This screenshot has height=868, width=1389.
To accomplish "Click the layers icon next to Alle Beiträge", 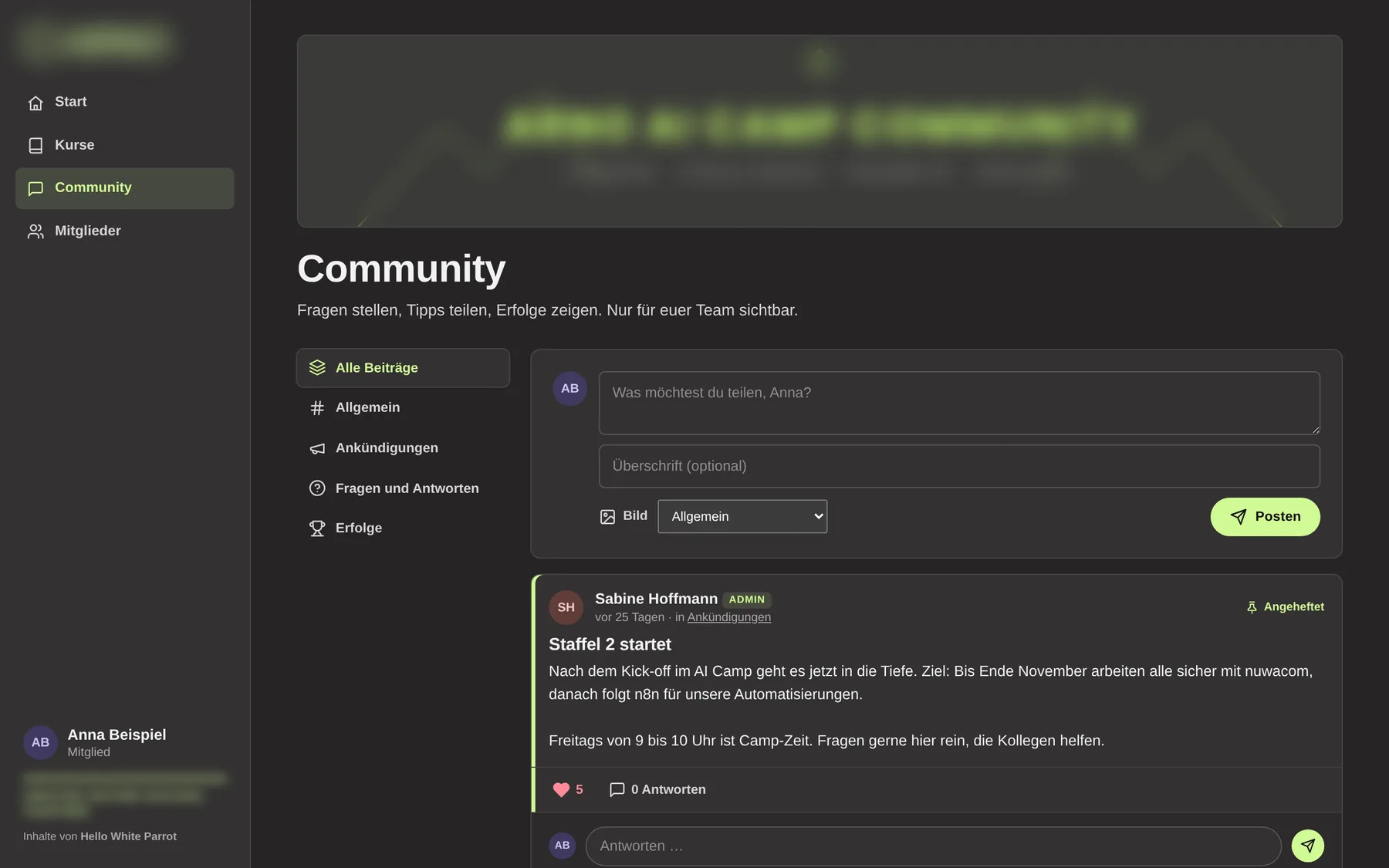I will click(x=317, y=368).
